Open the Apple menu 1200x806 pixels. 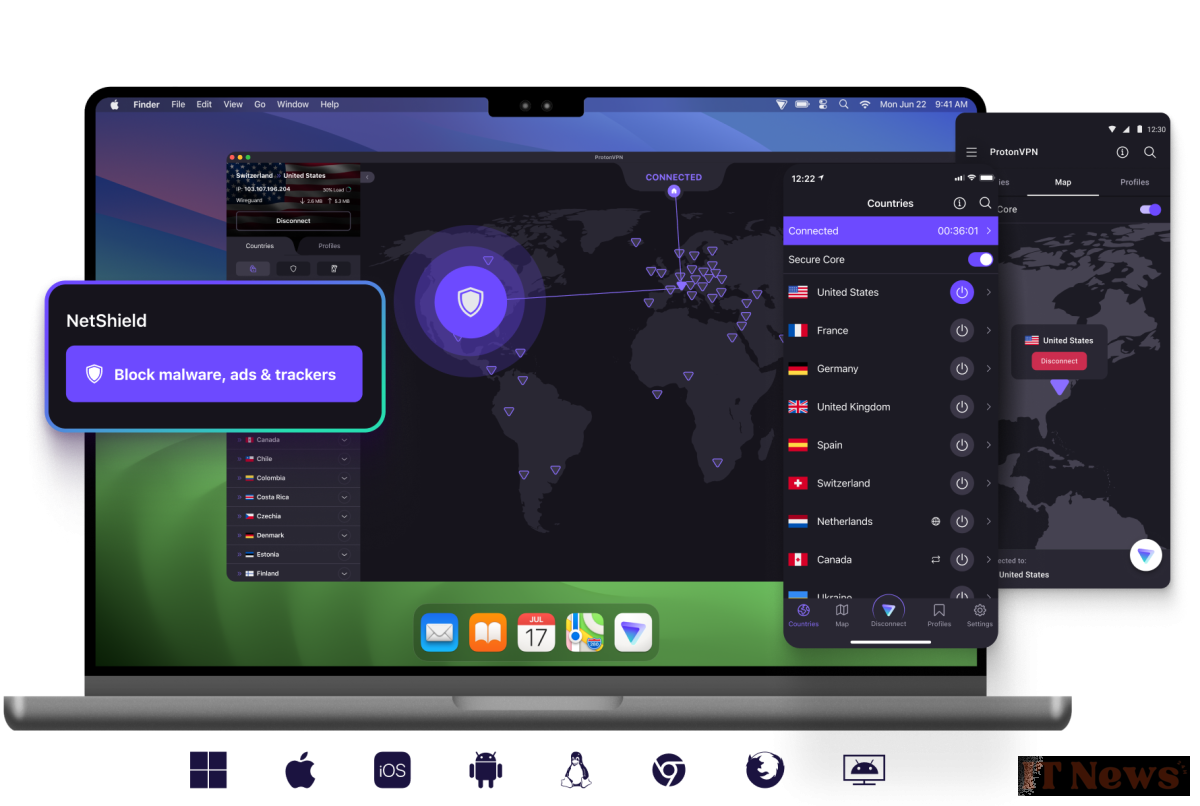tap(115, 104)
